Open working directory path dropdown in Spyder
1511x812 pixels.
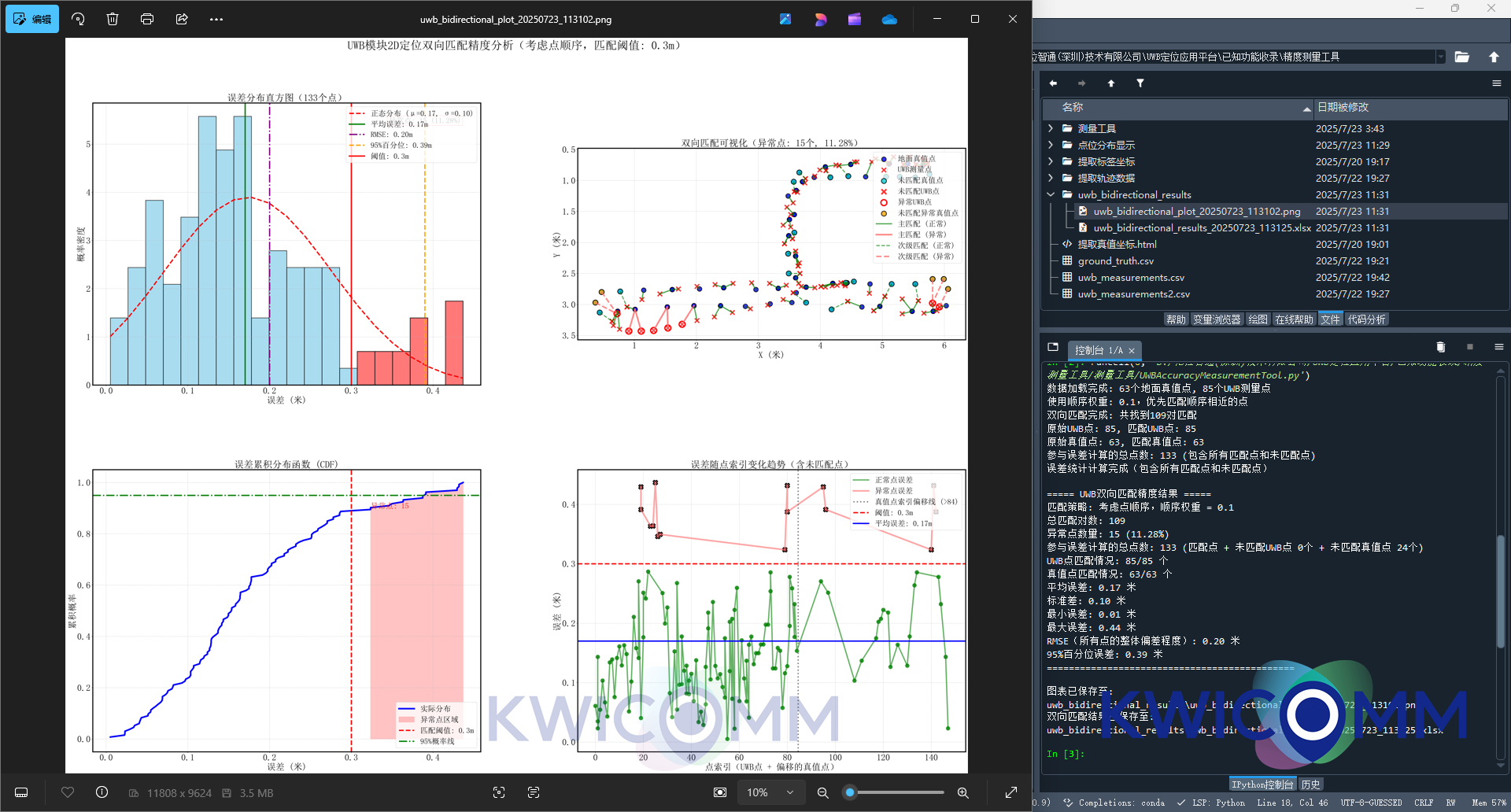[1441, 57]
